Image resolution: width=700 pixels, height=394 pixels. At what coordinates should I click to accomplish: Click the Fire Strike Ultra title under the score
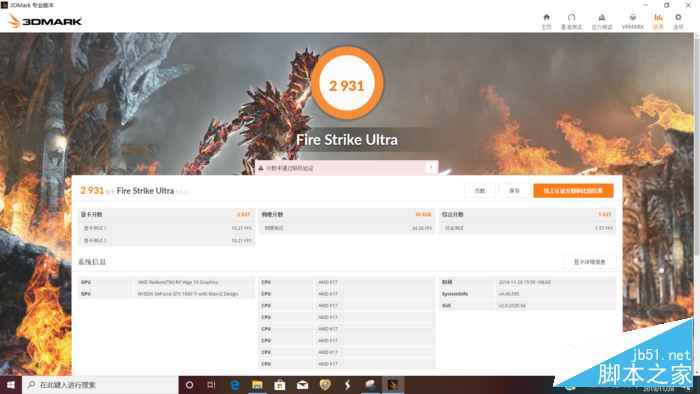pyautogui.click(x=347, y=140)
